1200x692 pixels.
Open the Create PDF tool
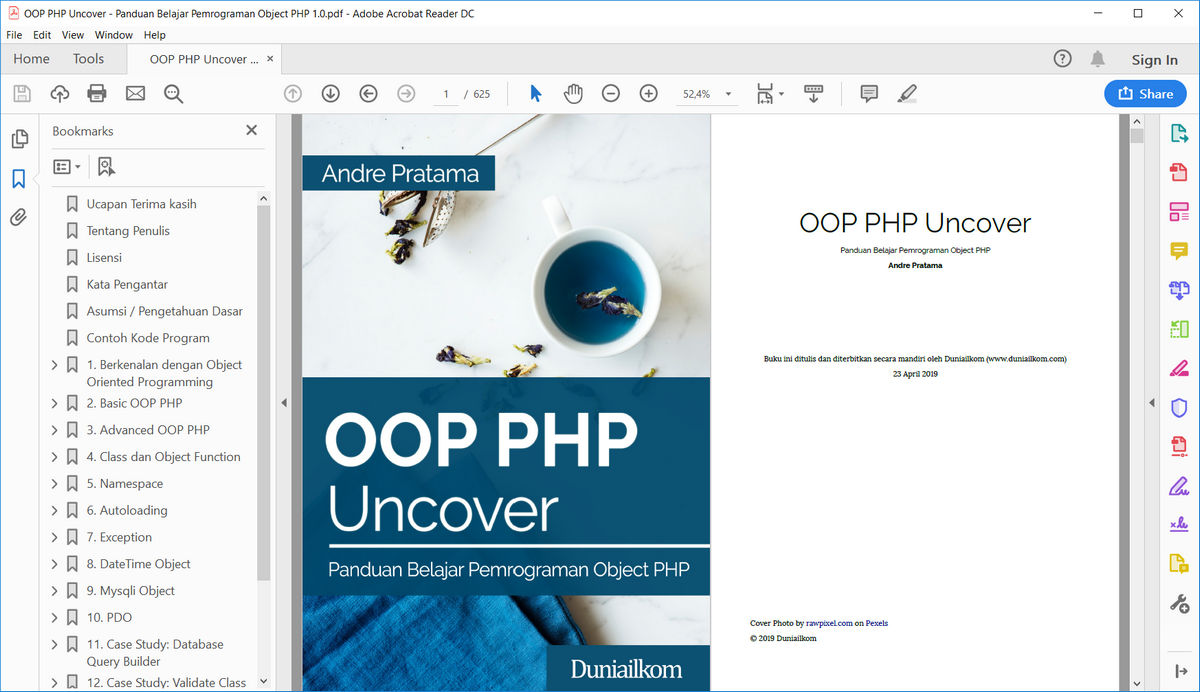1179,173
